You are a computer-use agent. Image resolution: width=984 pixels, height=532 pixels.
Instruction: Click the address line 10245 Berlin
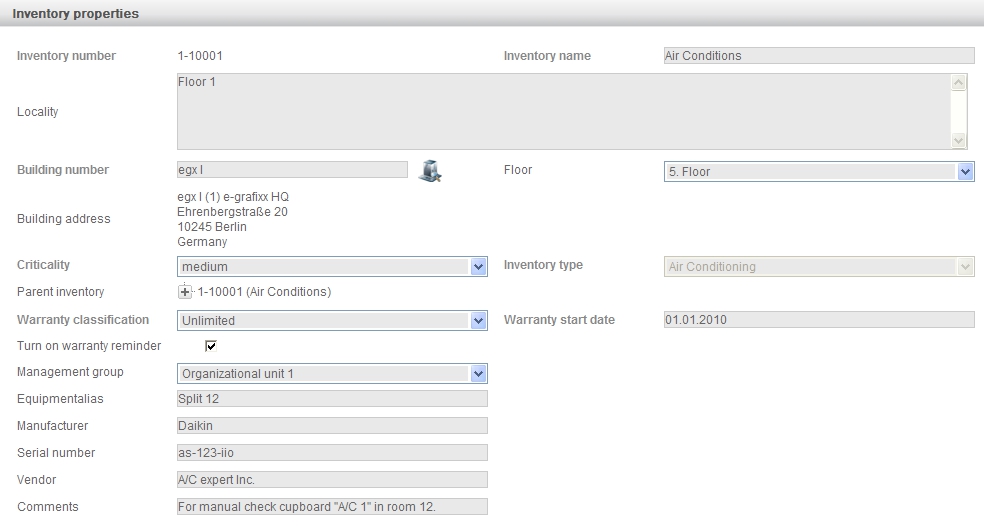(x=211, y=226)
